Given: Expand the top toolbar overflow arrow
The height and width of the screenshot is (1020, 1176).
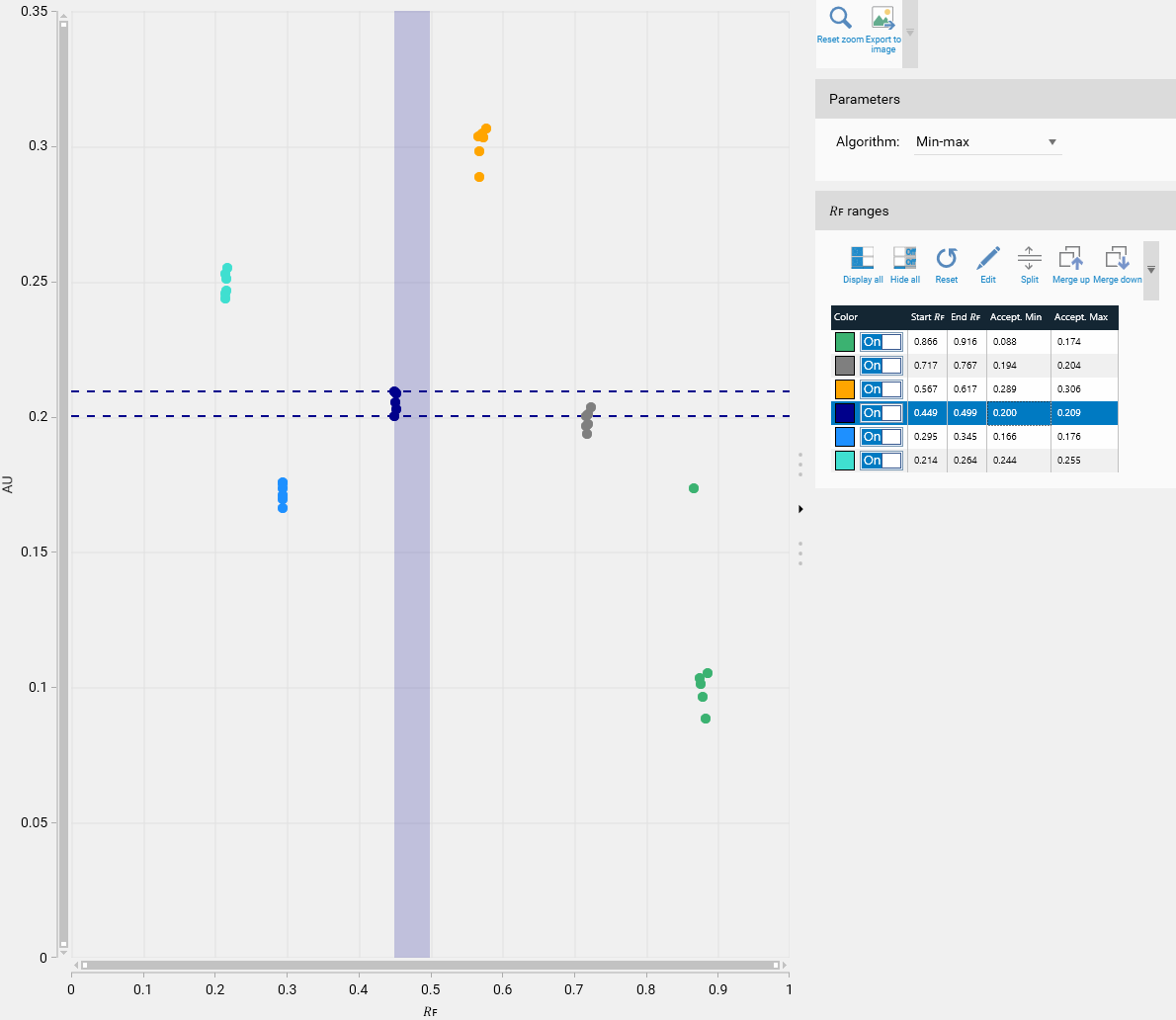Looking at the screenshot, I should tap(910, 33).
